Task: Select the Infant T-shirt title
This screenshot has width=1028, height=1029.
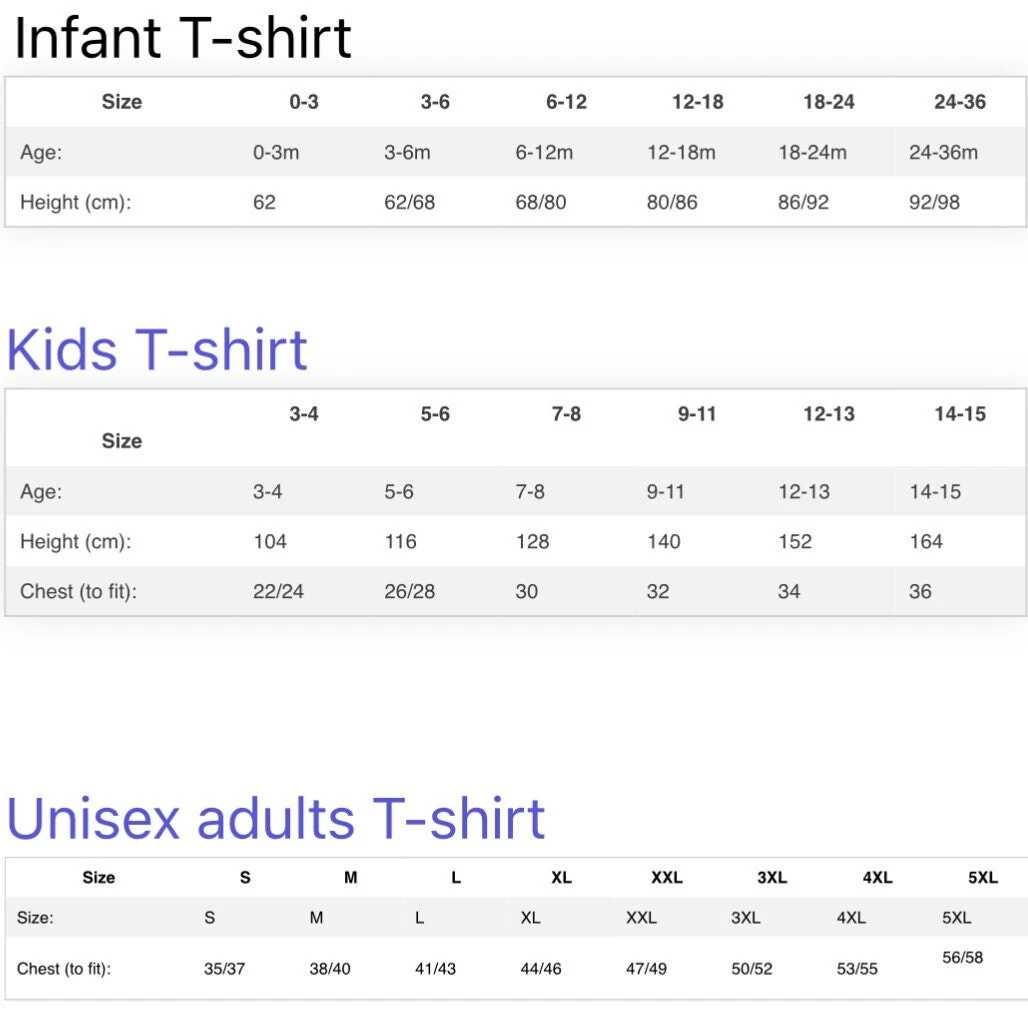Action: click(x=183, y=38)
